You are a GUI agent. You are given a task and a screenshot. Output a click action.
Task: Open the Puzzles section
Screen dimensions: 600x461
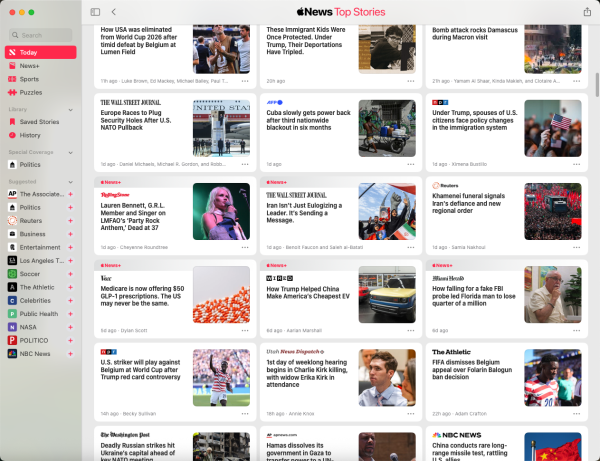pos(41,93)
